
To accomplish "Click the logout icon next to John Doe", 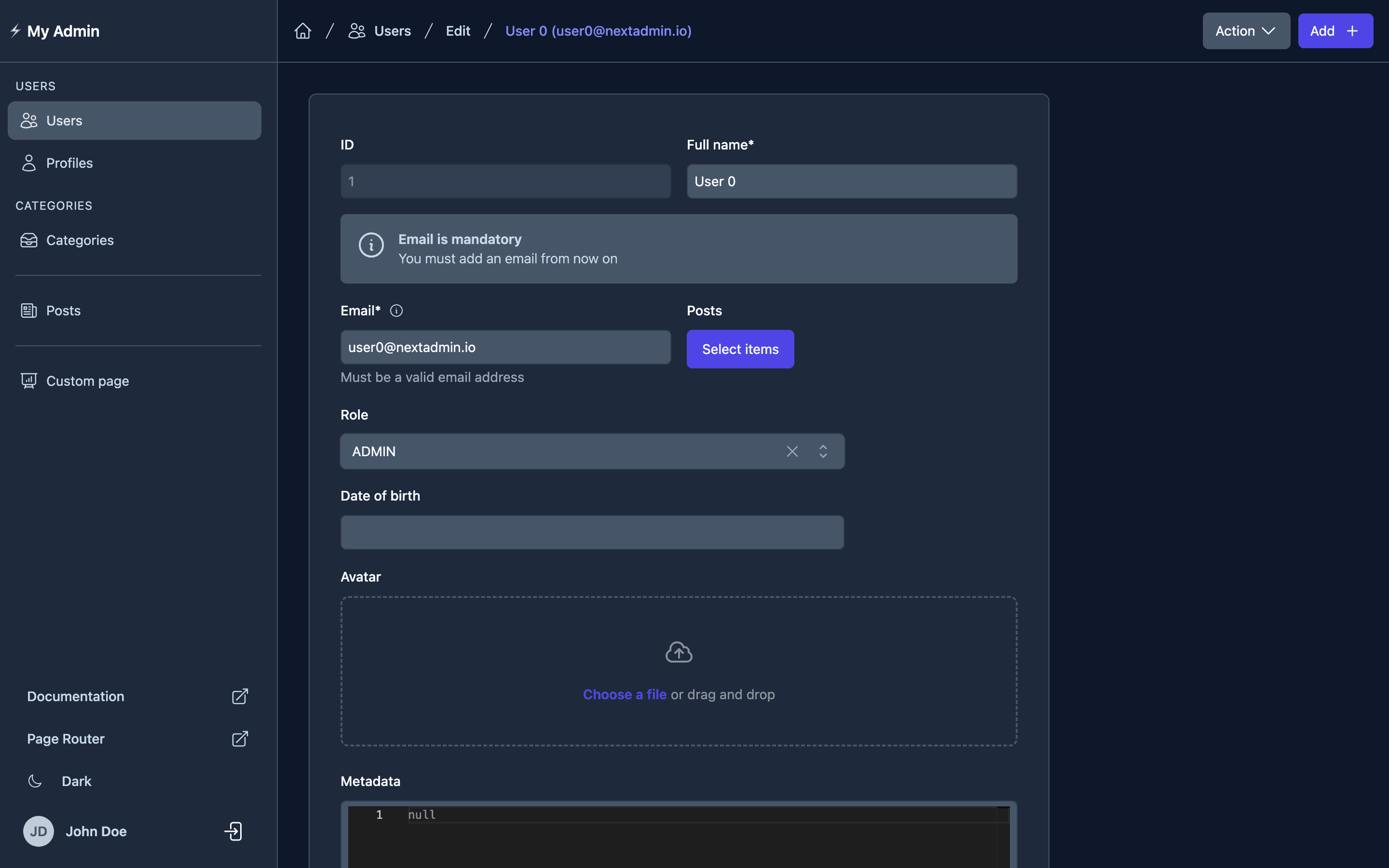I will [x=233, y=831].
